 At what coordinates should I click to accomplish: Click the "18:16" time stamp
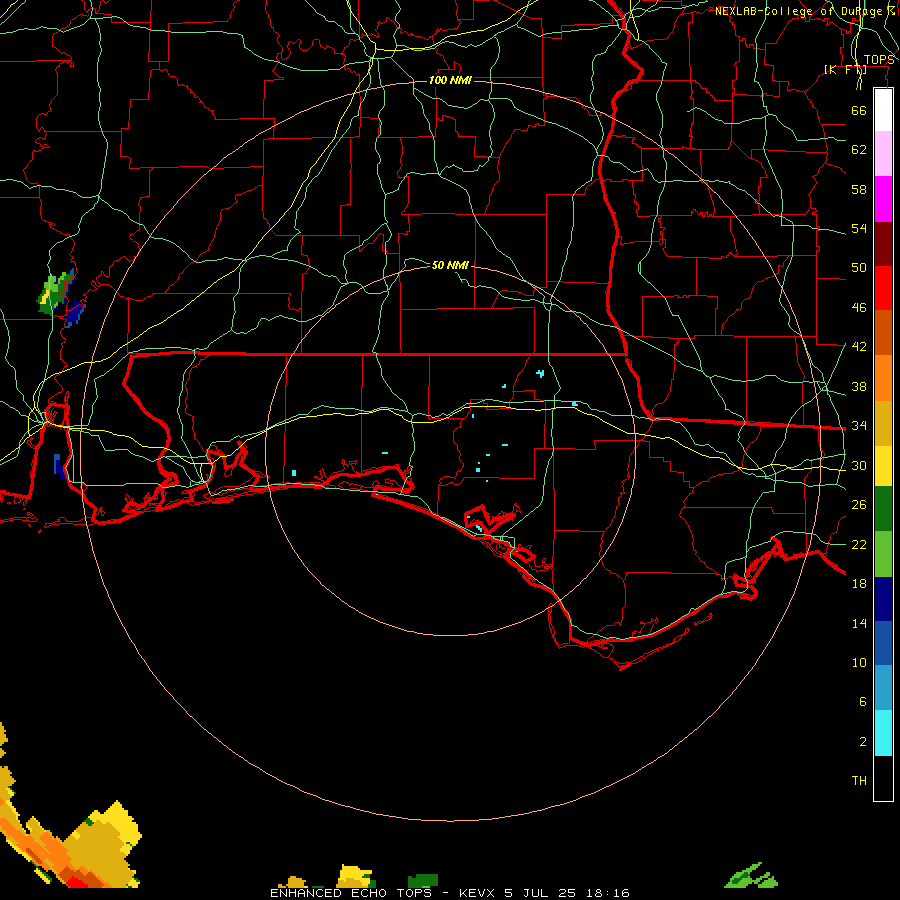click(x=610, y=893)
